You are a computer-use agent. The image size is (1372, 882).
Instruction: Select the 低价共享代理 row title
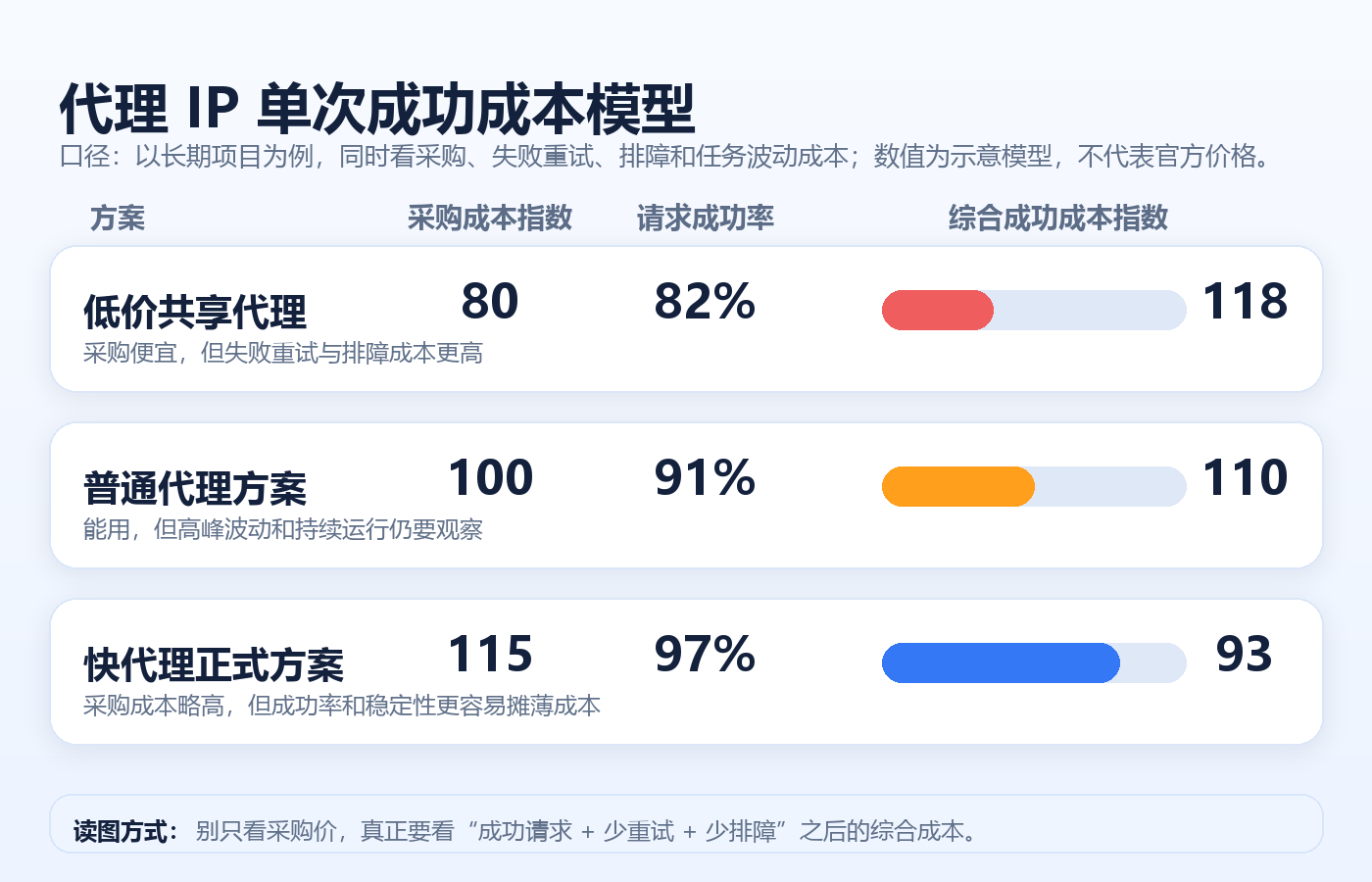(195, 313)
